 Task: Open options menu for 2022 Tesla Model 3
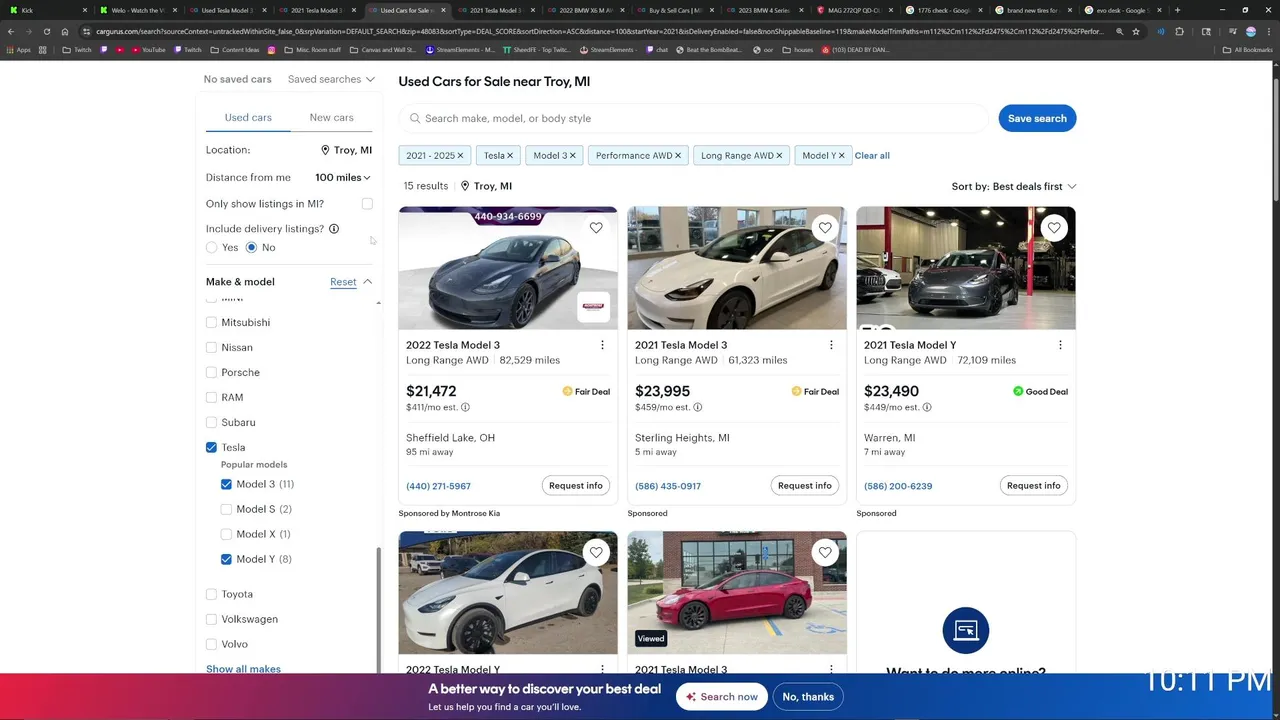coord(602,345)
